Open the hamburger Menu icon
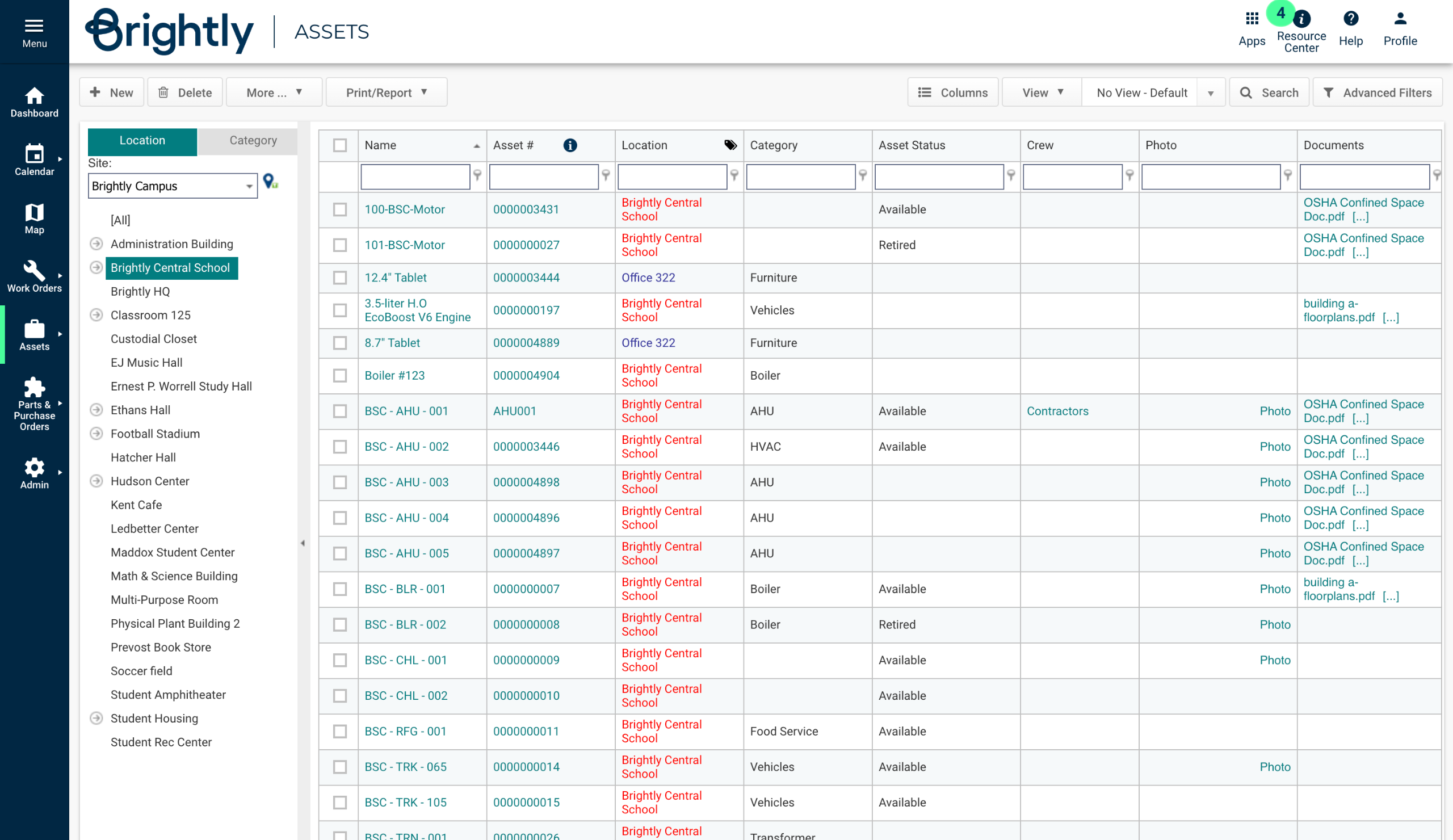 click(34, 26)
